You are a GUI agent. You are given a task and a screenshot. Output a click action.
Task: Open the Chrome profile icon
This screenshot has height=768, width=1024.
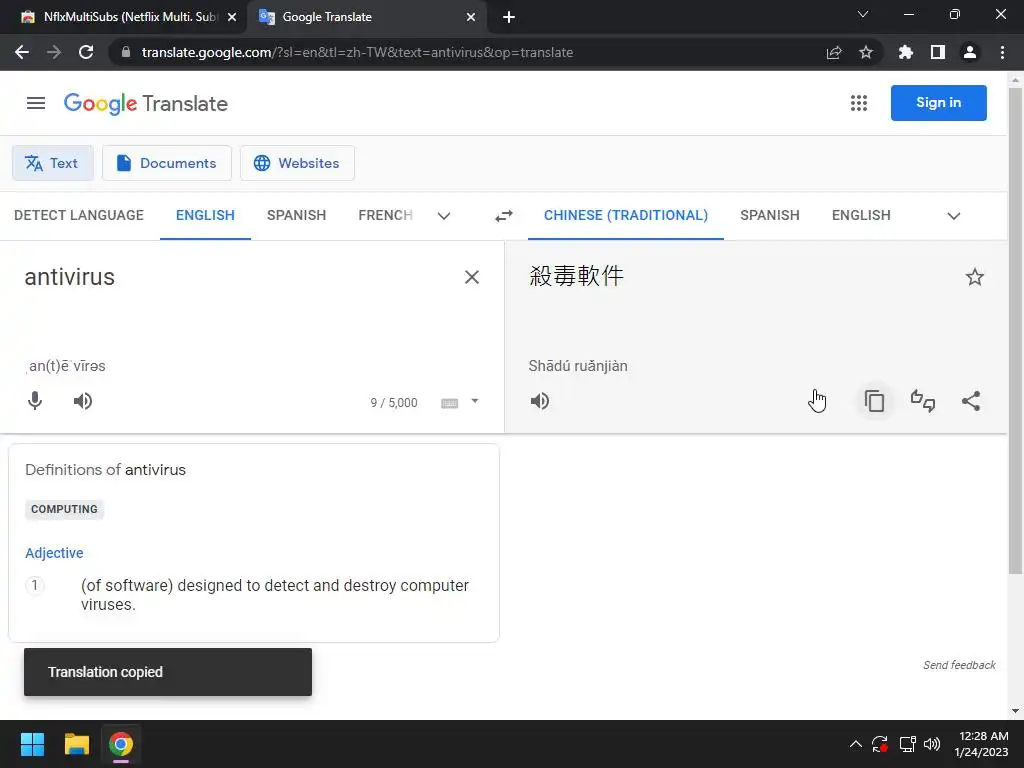pyautogui.click(x=970, y=52)
